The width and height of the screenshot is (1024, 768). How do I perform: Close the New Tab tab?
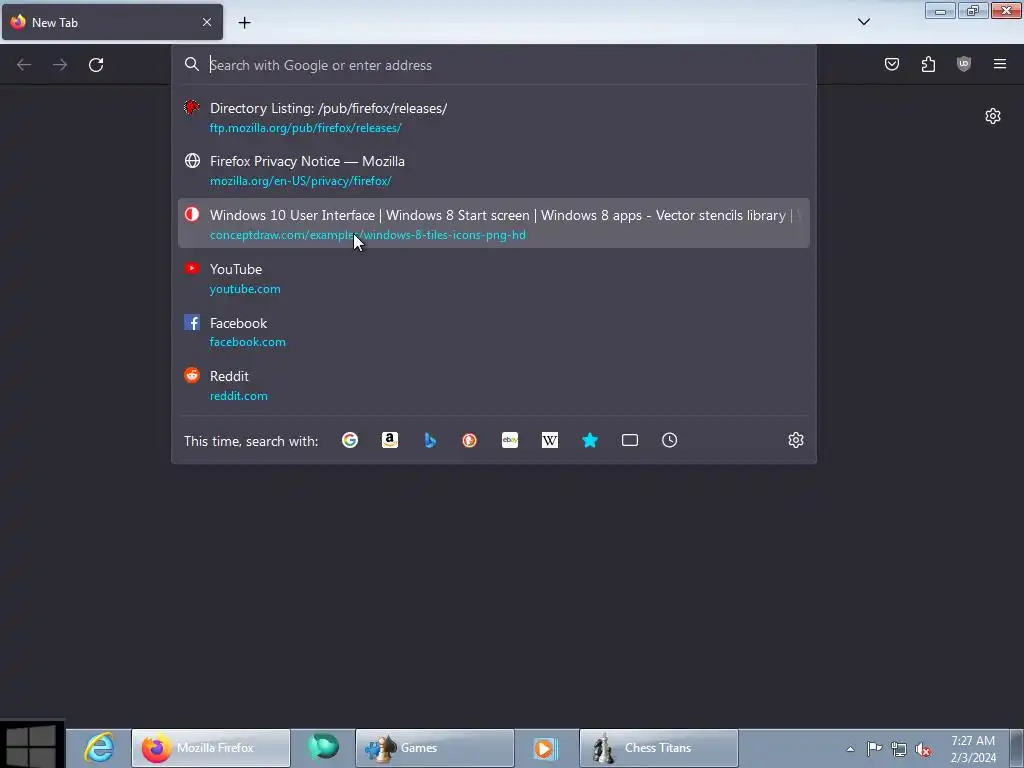[x=207, y=22]
